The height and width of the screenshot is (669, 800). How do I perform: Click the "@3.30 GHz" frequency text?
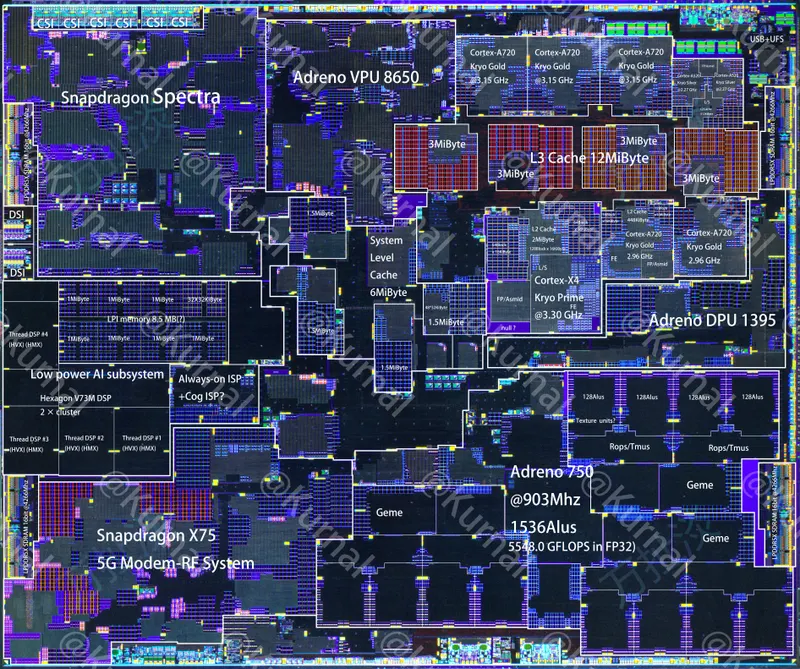(558, 315)
